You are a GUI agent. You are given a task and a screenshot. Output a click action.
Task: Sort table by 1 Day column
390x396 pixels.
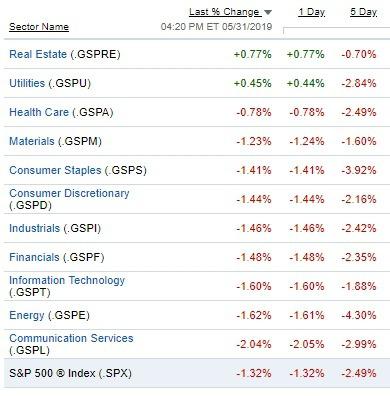tap(311, 12)
